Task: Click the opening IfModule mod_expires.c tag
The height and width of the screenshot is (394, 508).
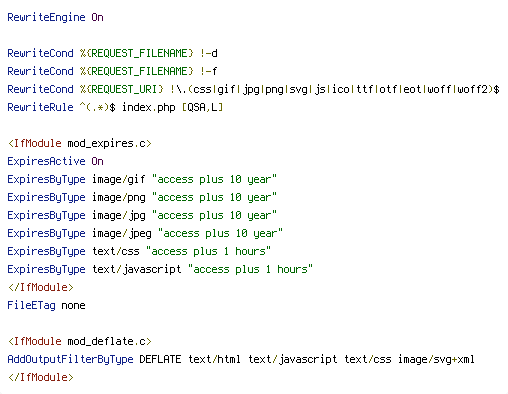Action: click(80, 143)
